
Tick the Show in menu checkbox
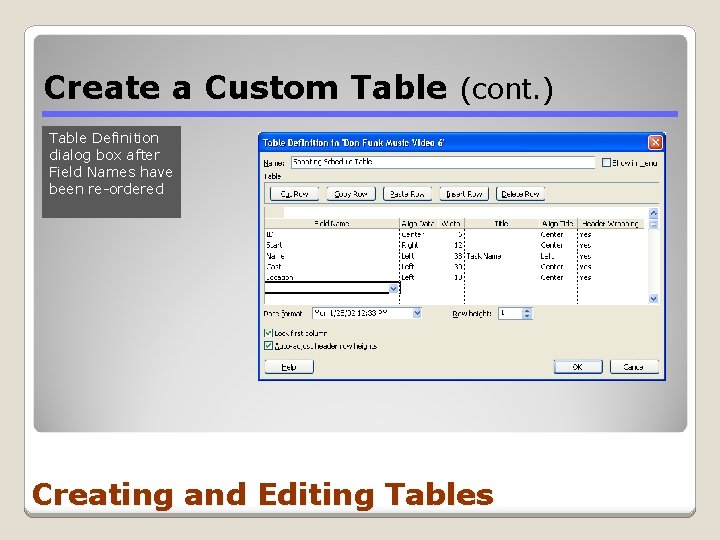point(606,163)
